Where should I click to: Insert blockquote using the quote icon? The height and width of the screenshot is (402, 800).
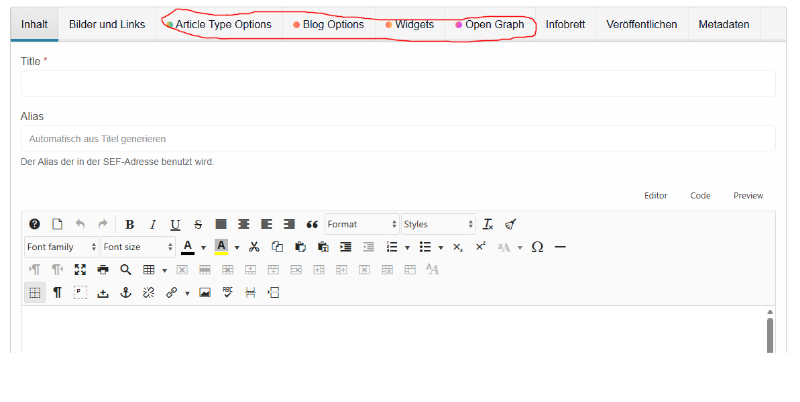[x=311, y=225]
